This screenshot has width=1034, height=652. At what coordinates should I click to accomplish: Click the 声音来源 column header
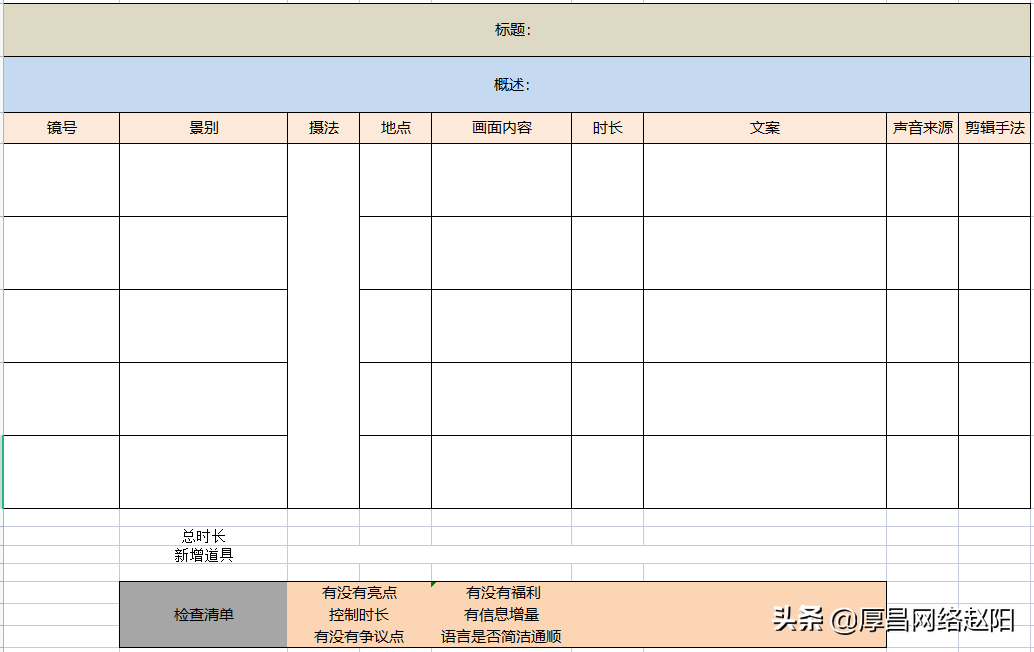pos(922,128)
